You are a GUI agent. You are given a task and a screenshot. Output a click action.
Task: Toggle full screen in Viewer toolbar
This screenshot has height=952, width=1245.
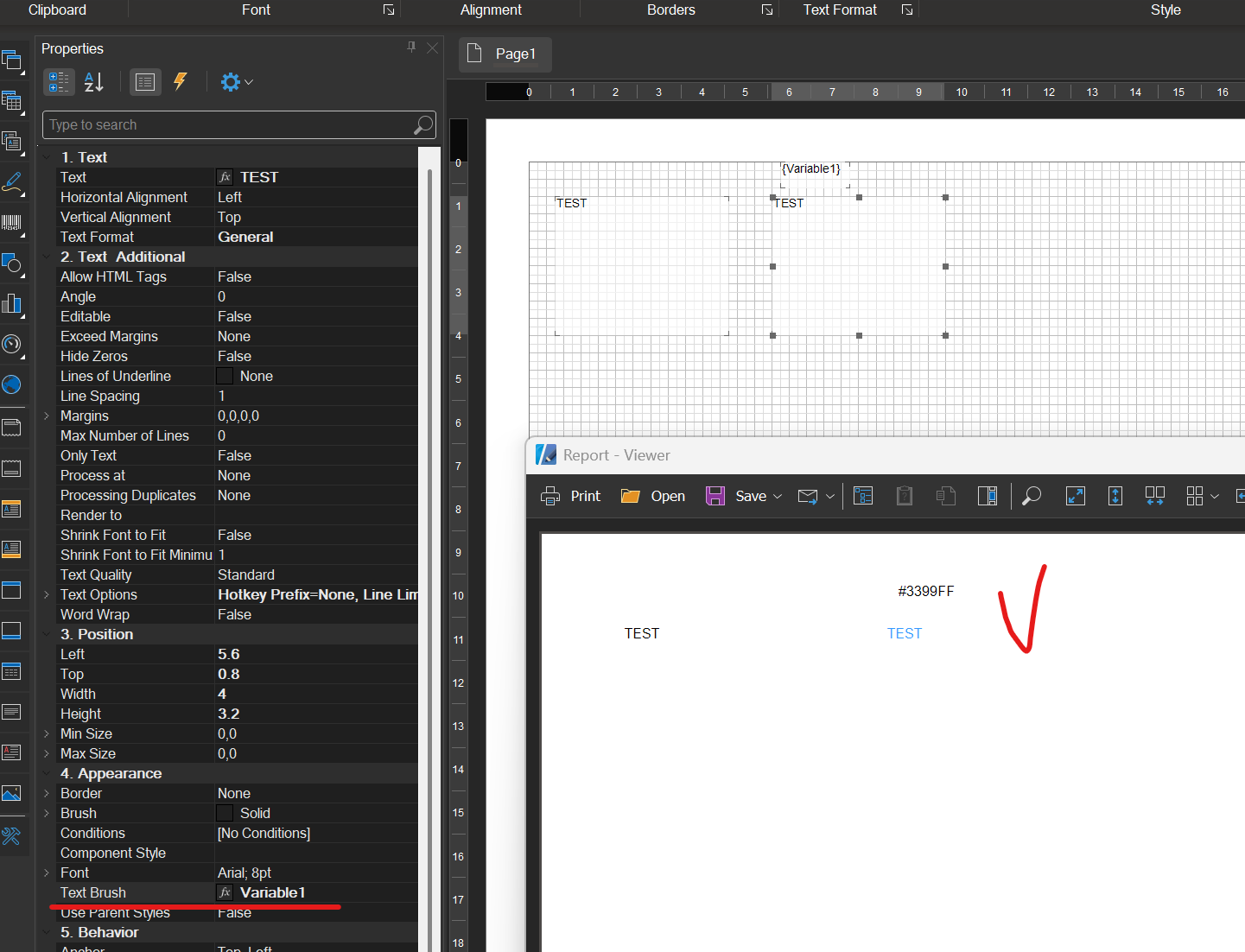pos(1076,496)
